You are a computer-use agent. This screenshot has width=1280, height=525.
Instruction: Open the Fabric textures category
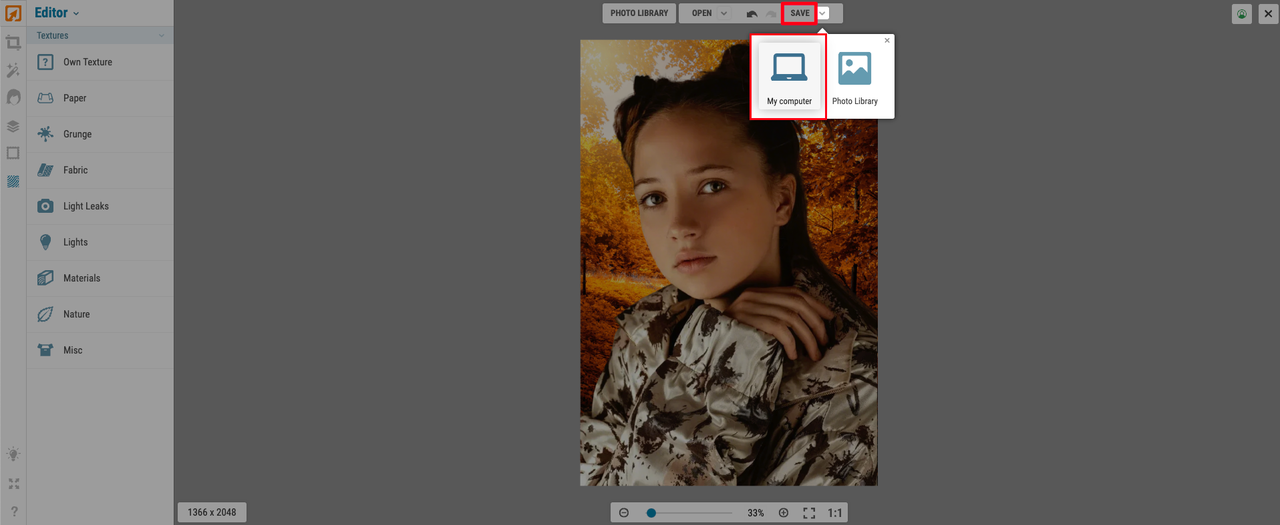tap(100, 170)
